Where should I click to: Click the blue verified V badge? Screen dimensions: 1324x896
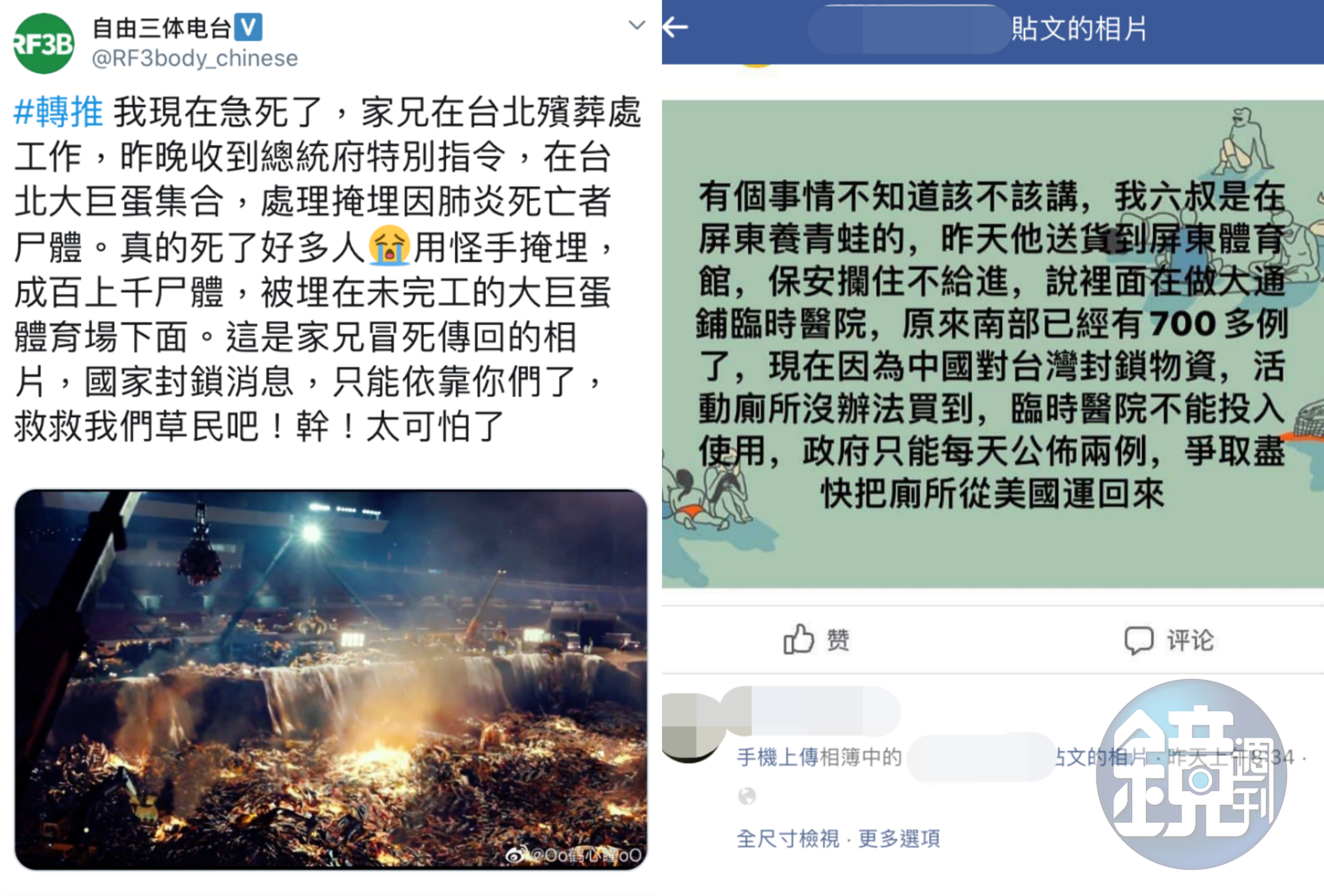pos(249,27)
